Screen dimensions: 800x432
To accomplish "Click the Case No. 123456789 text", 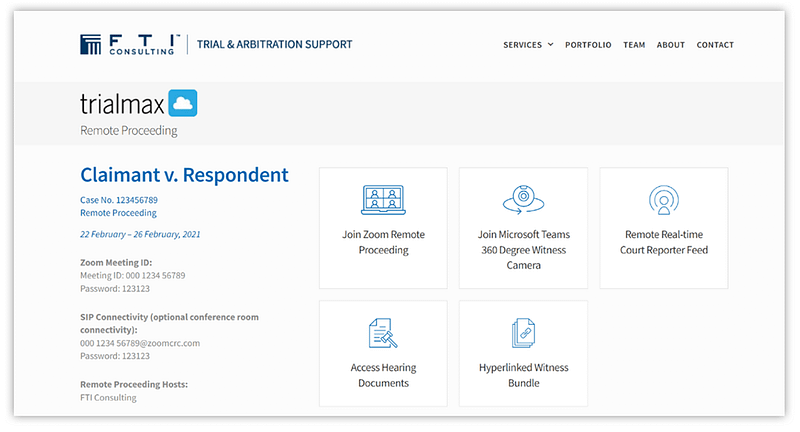I will tap(119, 200).
